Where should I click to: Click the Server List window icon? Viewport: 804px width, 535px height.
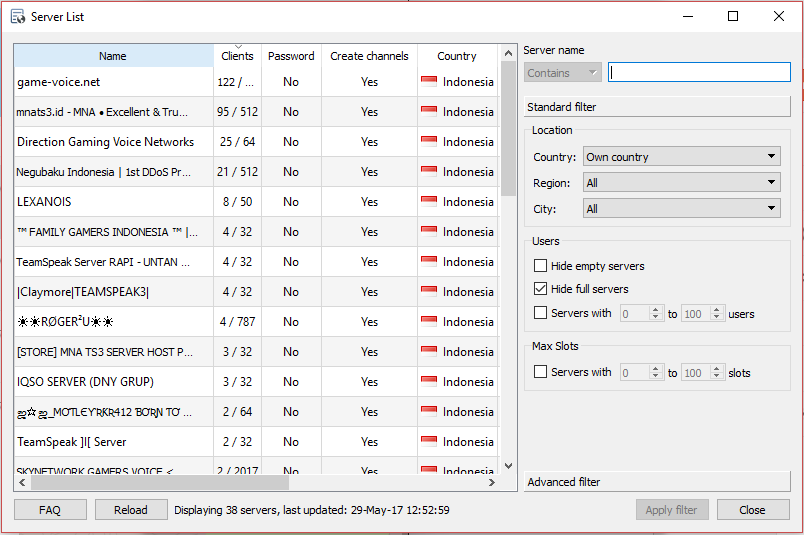(18, 16)
